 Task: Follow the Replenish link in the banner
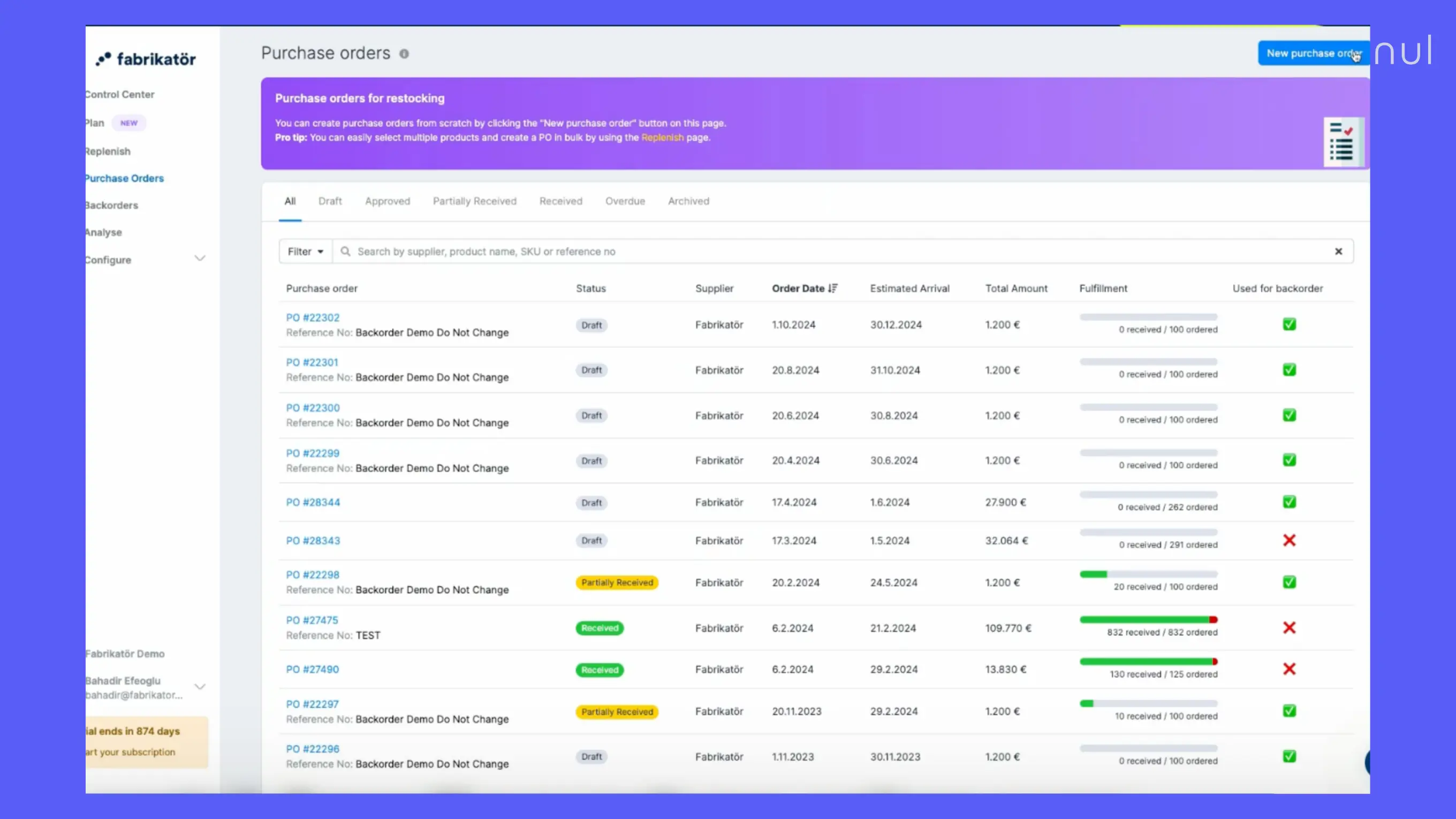pos(663,138)
